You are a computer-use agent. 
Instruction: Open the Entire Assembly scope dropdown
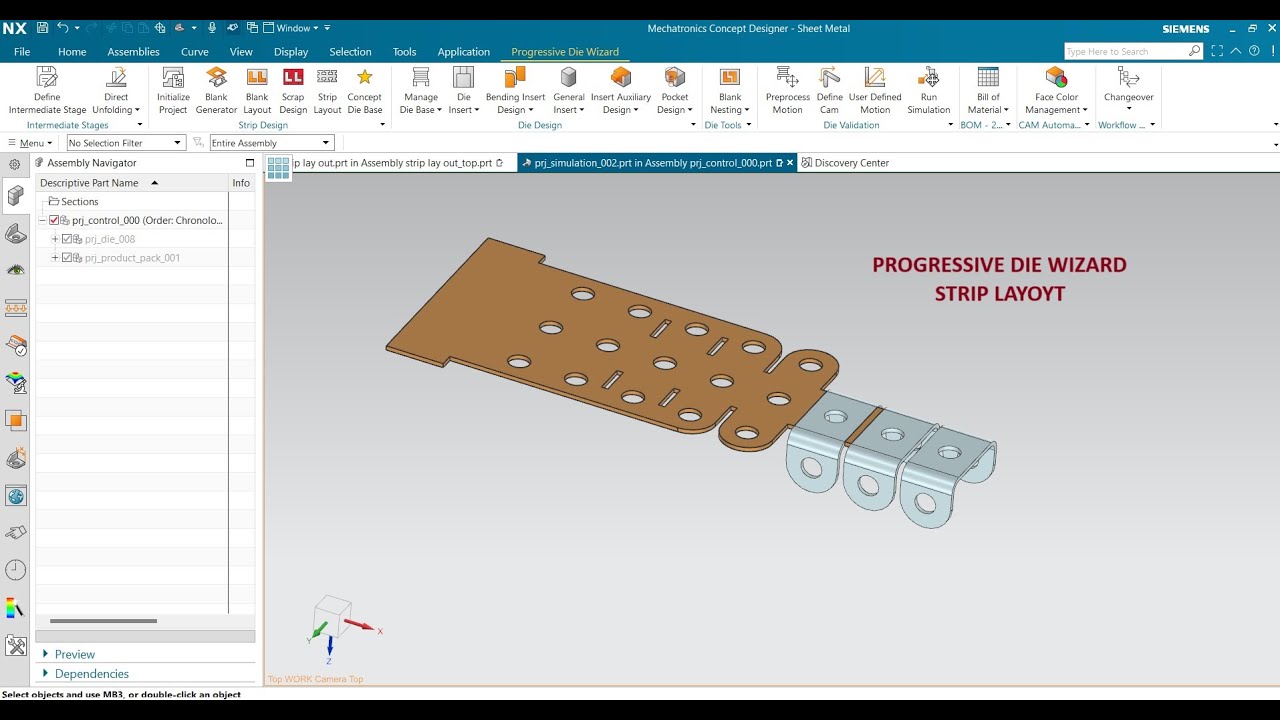(x=270, y=143)
